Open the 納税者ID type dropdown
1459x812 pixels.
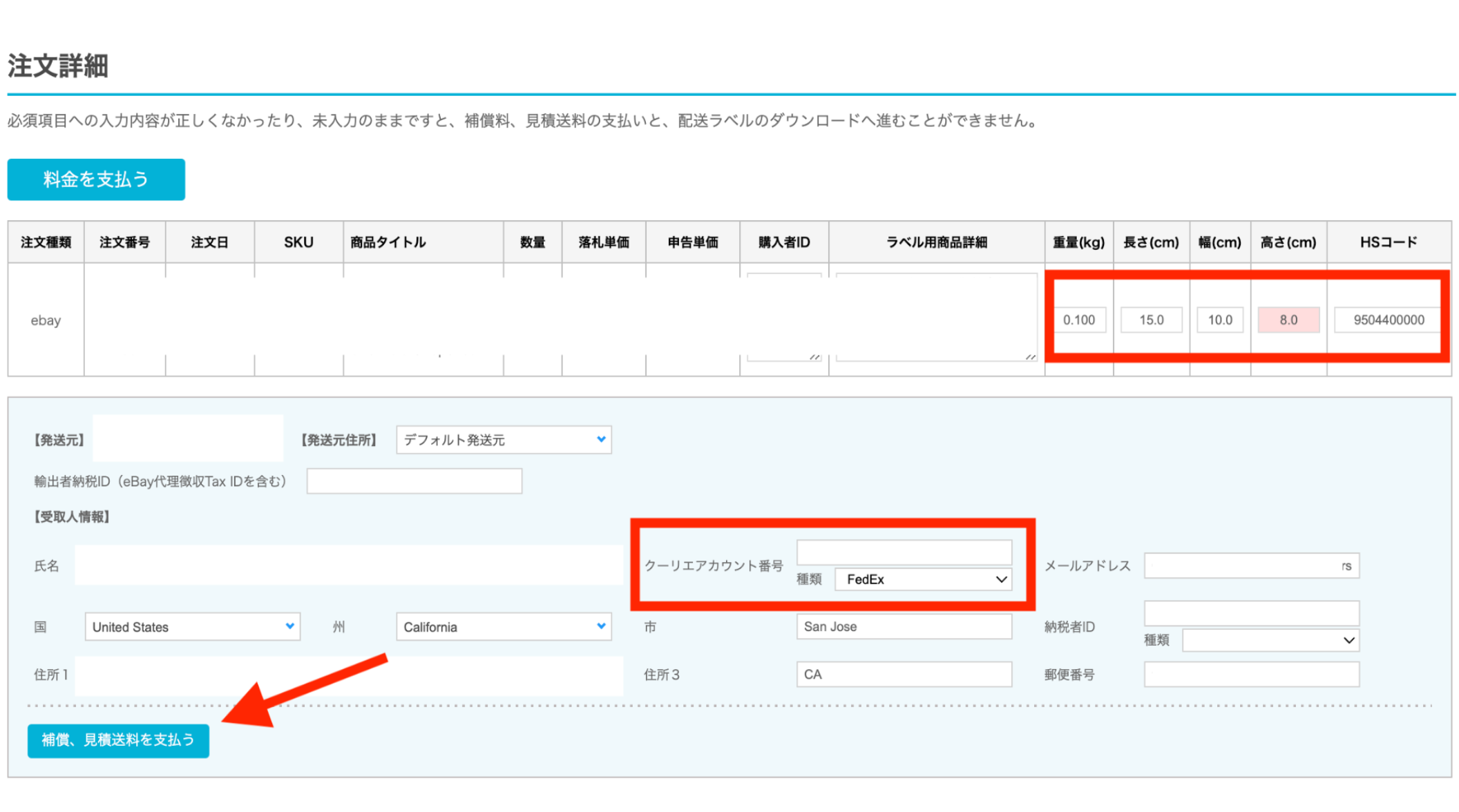(x=1270, y=640)
